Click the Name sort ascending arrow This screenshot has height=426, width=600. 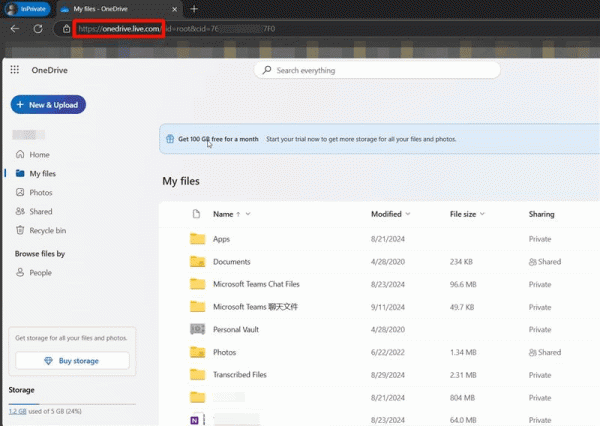tap(238, 214)
